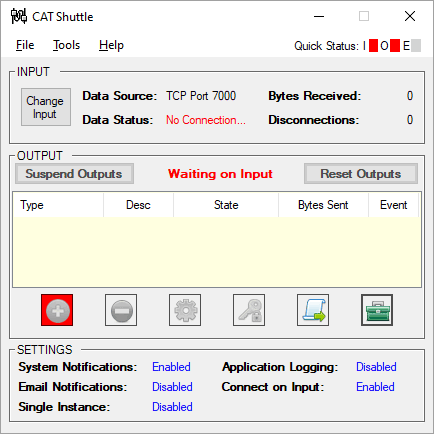This screenshot has height=434, width=434.
Task: Toggle Single Instance Disabled link
Action: point(172,407)
